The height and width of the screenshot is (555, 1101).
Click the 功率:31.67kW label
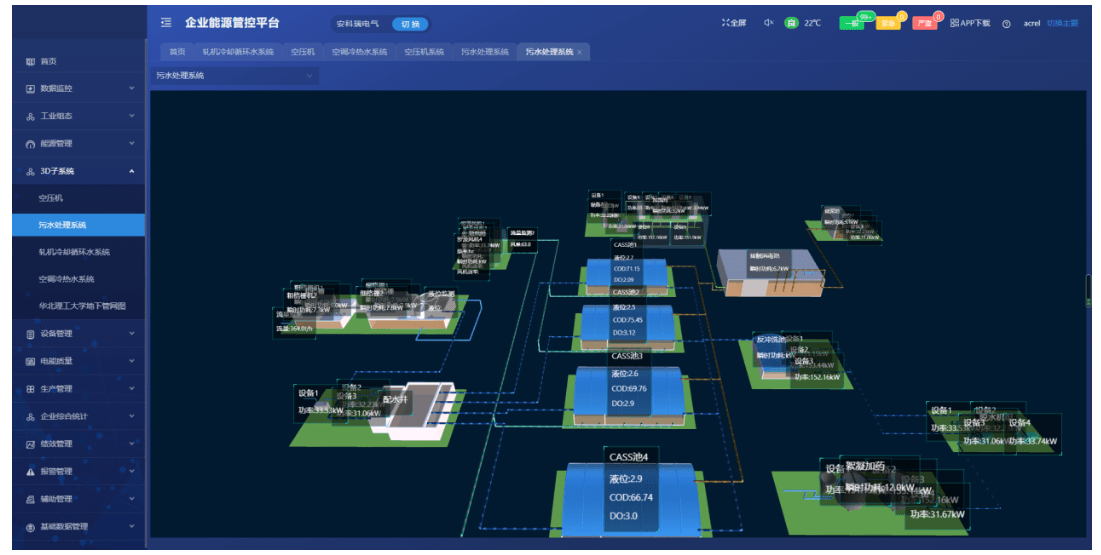(937, 514)
